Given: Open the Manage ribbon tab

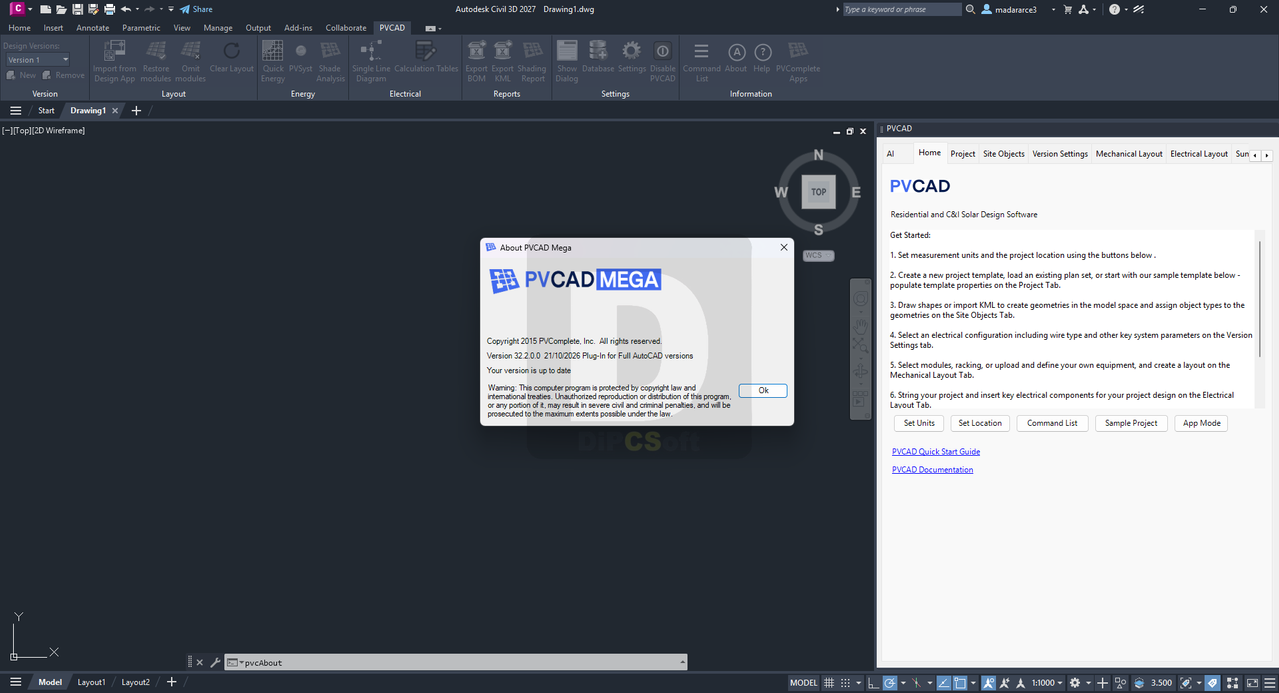Looking at the screenshot, I should pyautogui.click(x=218, y=28).
